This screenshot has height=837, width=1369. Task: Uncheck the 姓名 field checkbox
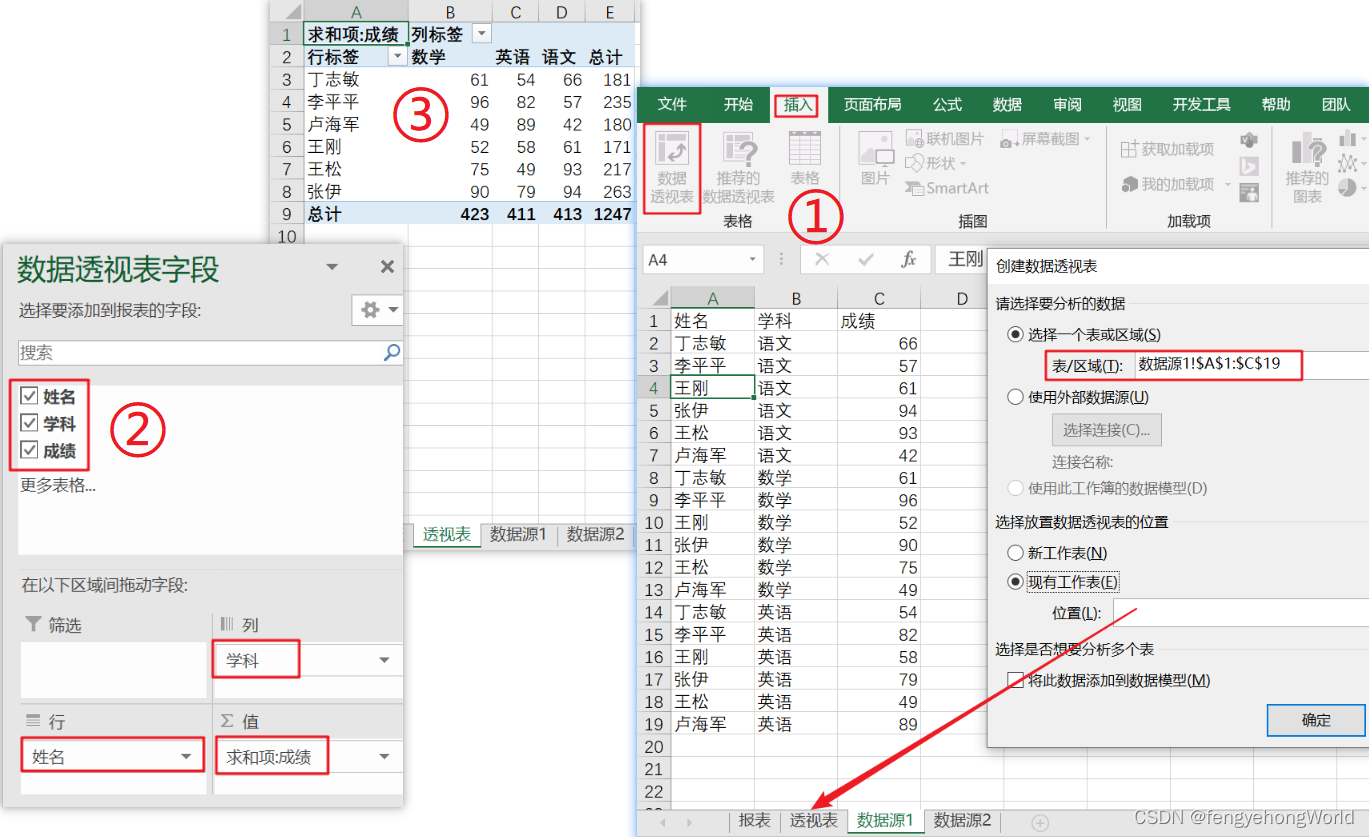(x=29, y=396)
